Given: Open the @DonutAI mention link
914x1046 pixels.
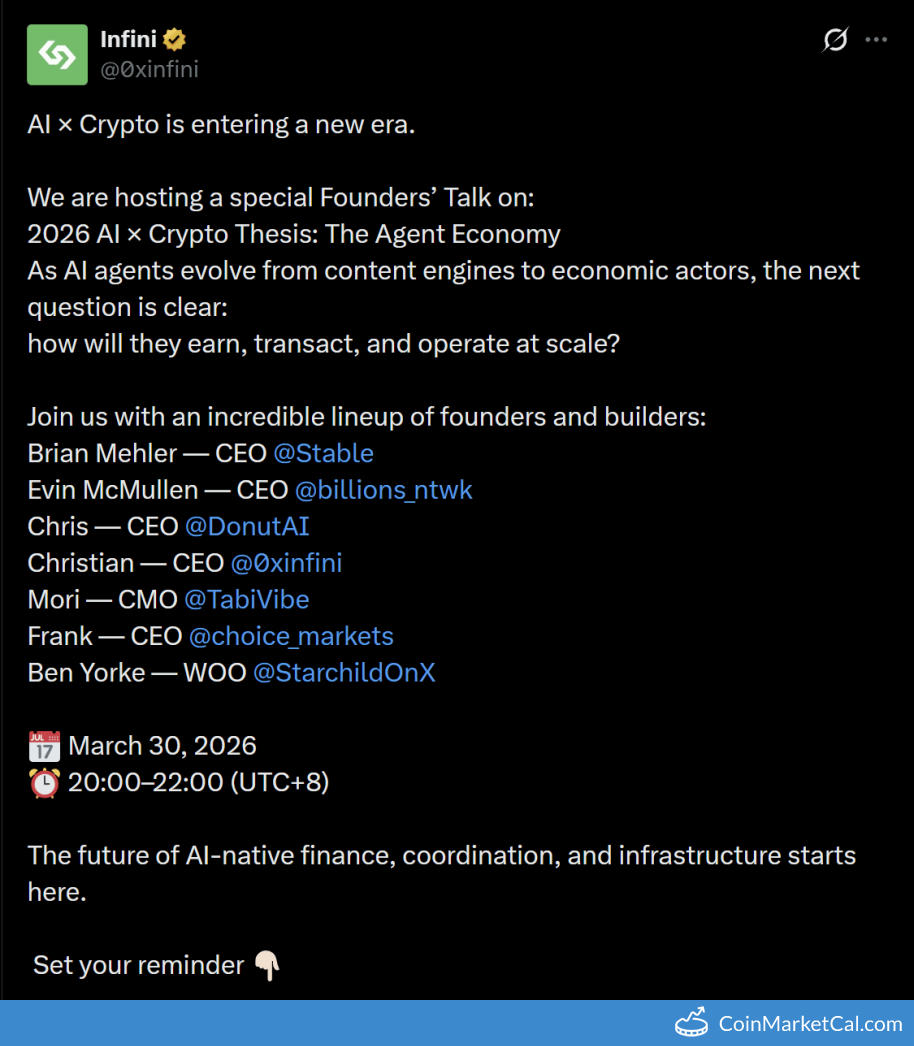Looking at the screenshot, I should [247, 526].
